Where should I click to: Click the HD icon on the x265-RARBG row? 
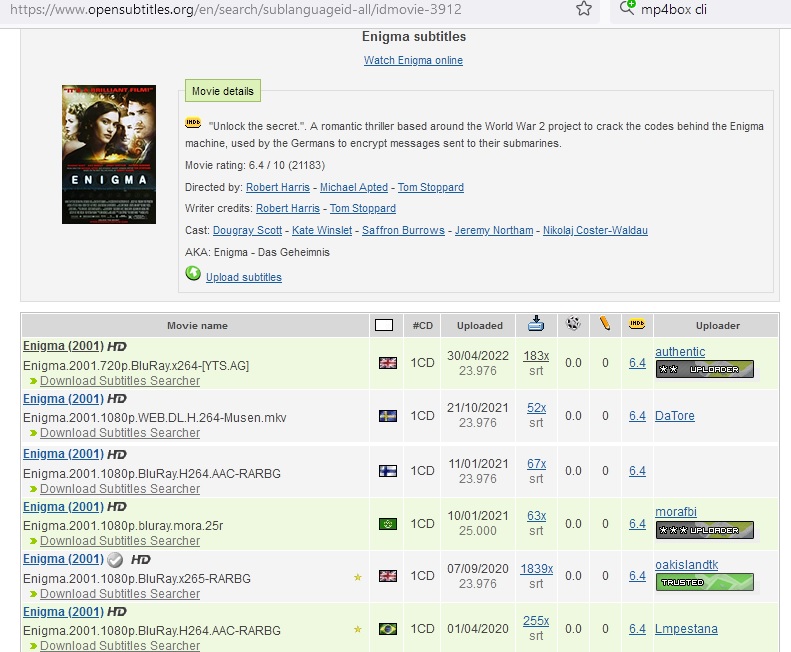pyautogui.click(x=141, y=560)
